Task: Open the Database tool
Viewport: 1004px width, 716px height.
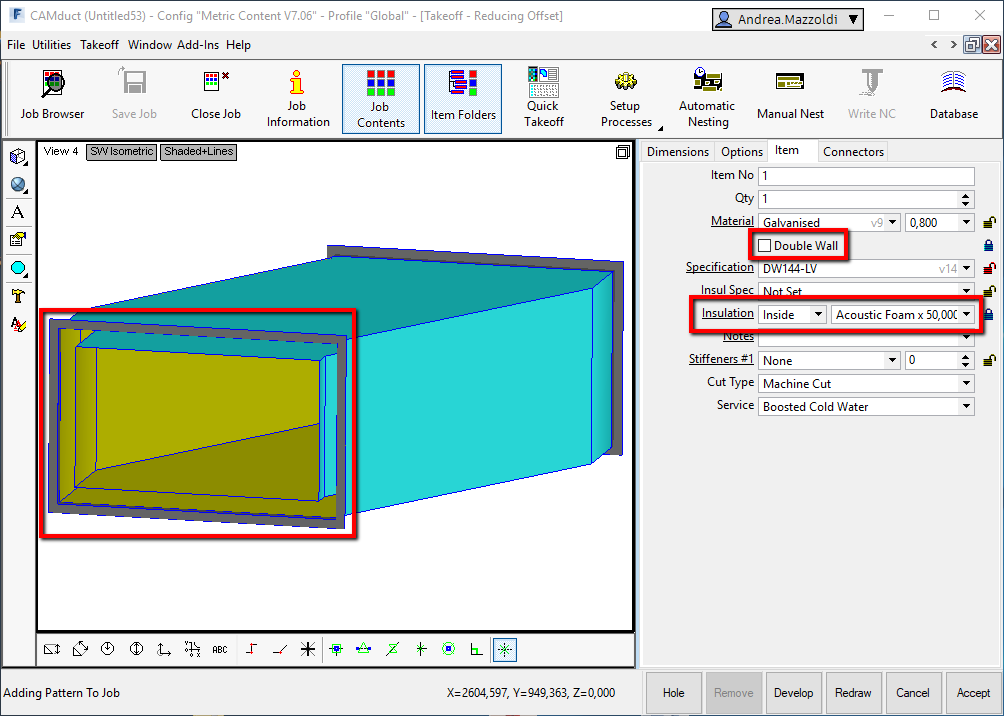Action: pos(953,97)
